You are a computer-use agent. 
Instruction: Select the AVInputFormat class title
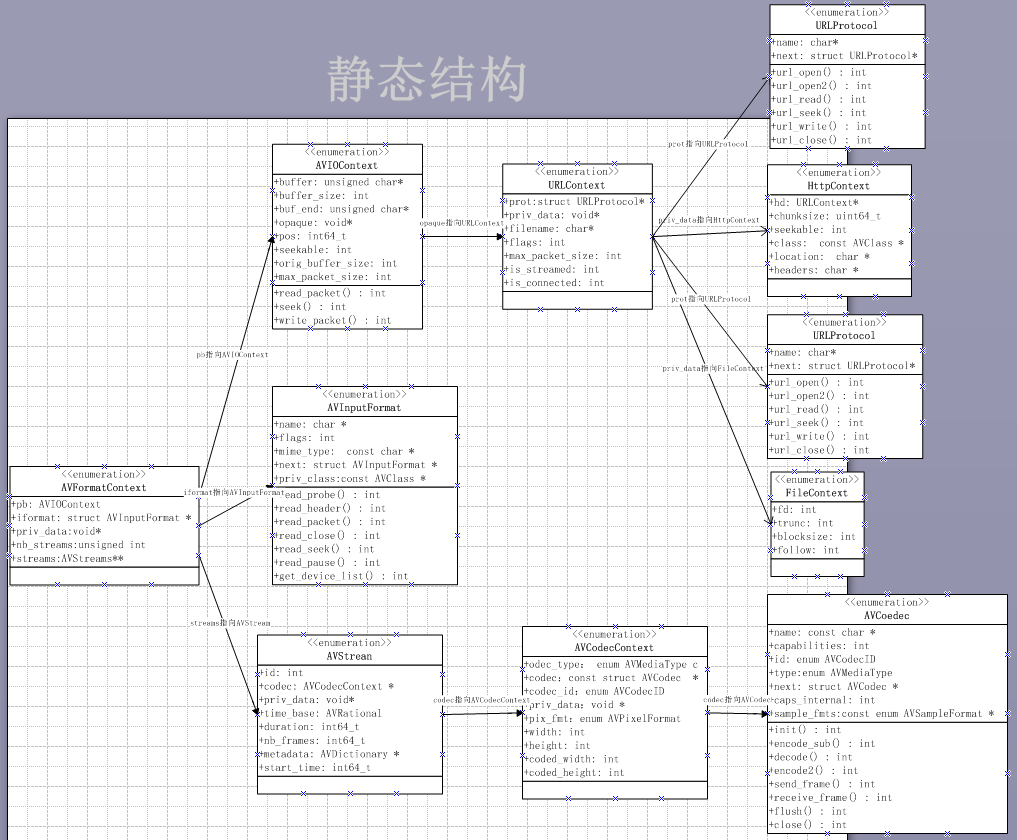[x=364, y=407]
